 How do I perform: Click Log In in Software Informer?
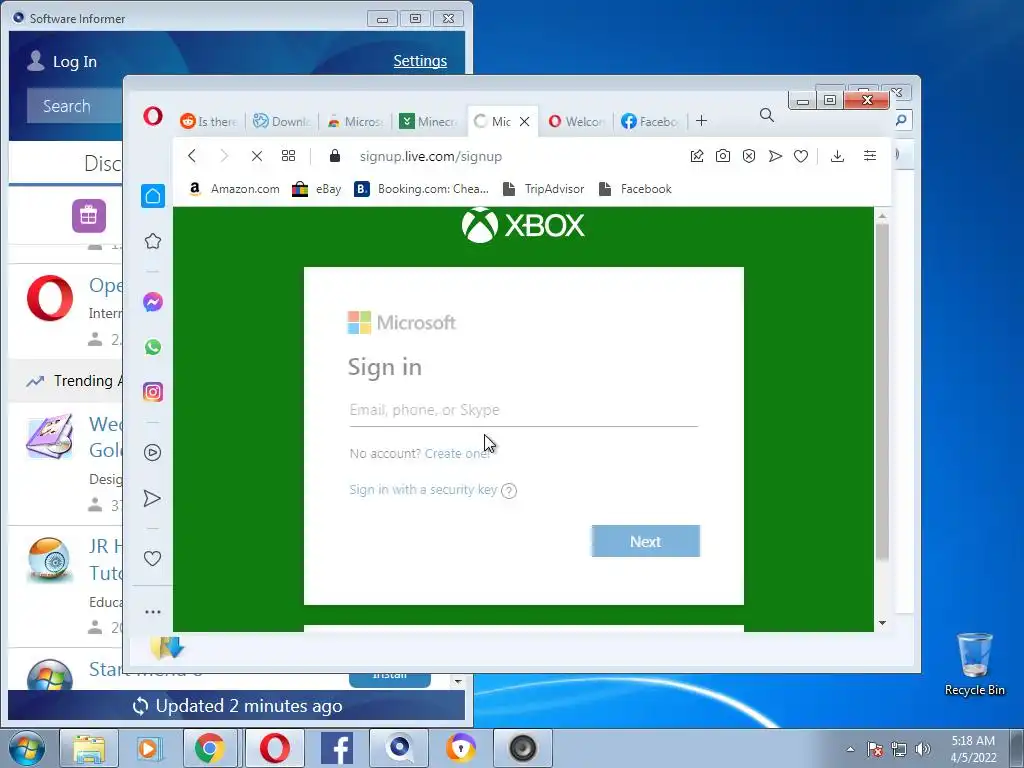[x=62, y=61]
